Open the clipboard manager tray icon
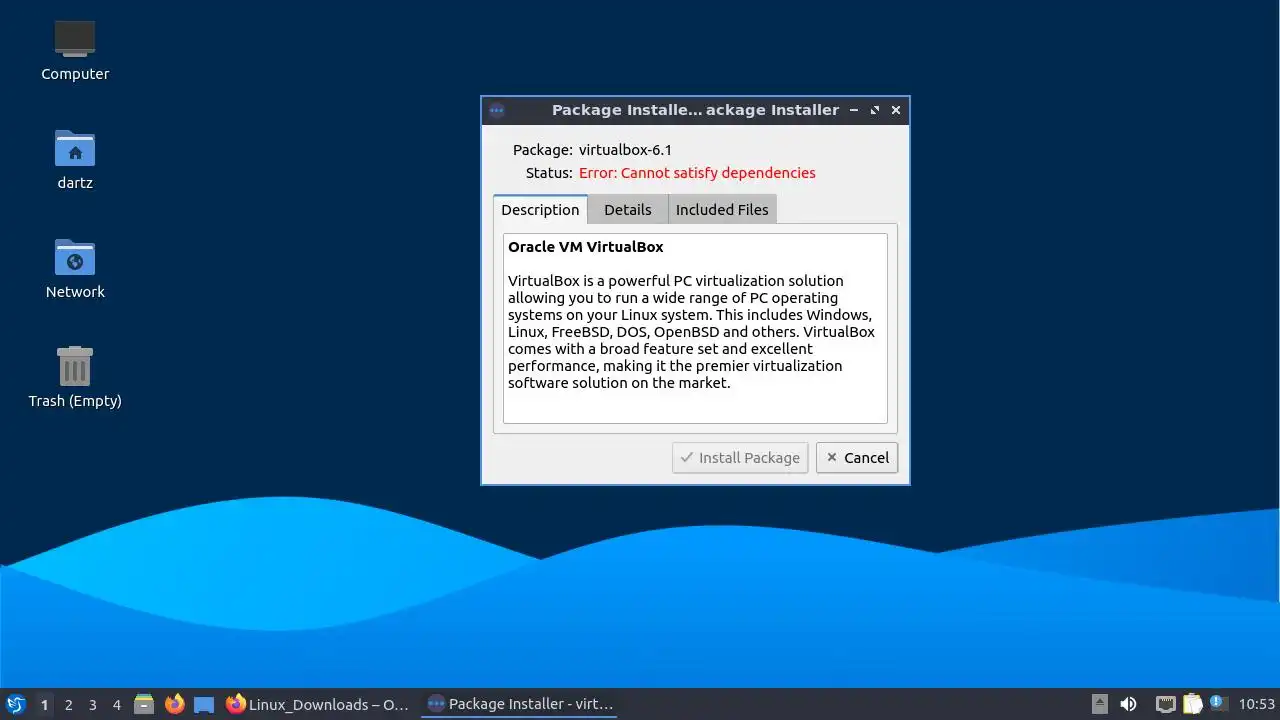Screen dimensions: 1280x720 pos(1192,704)
